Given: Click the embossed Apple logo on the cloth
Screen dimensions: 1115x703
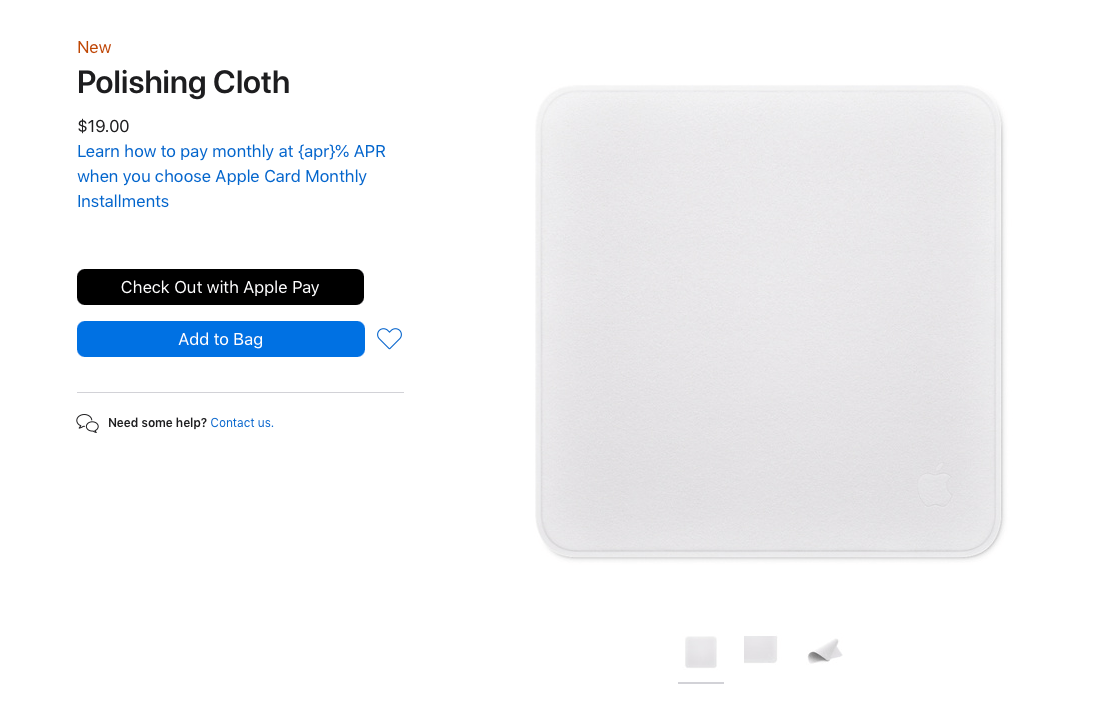Looking at the screenshot, I should tap(935, 485).
